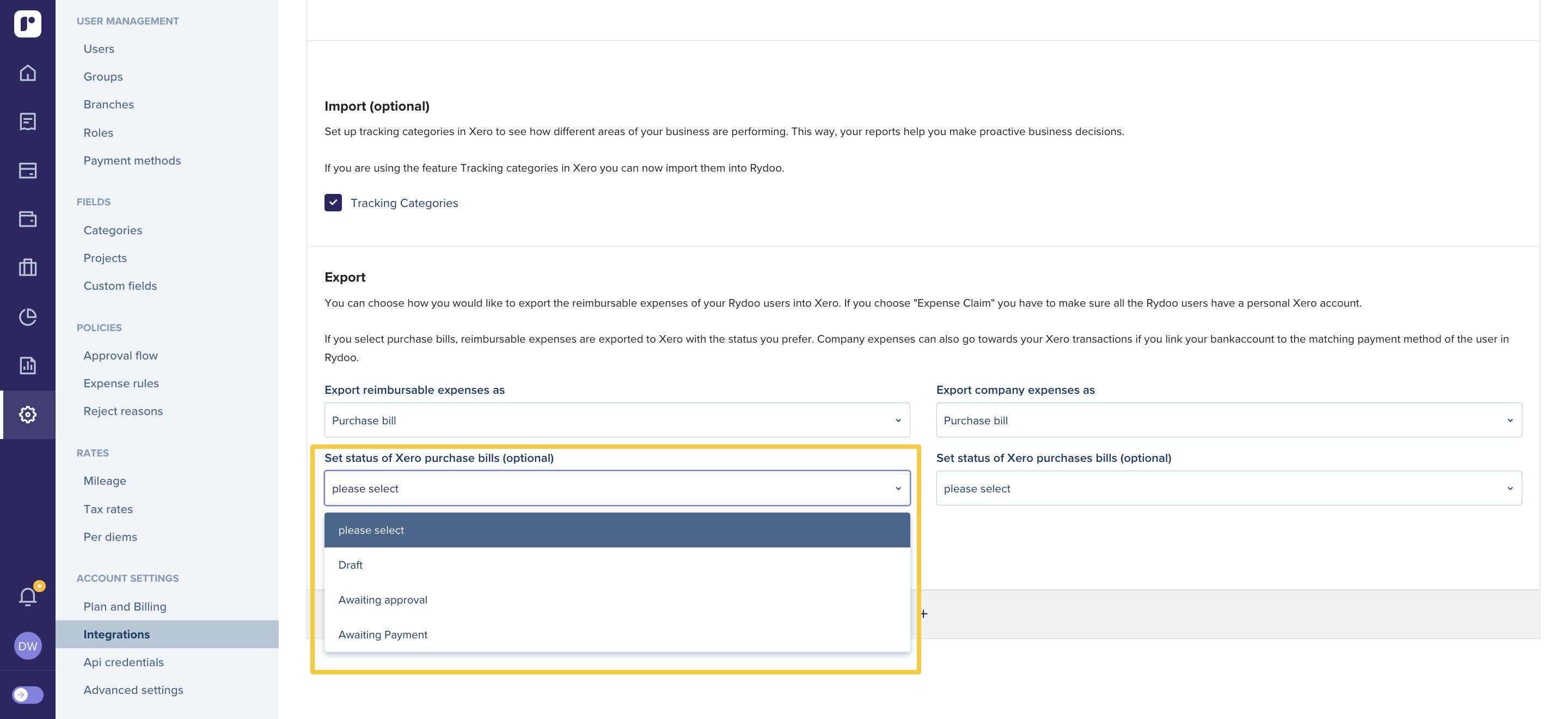Open Expense rules page
Image resolution: width=1568 pixels, height=719 pixels.
pyautogui.click(x=121, y=383)
